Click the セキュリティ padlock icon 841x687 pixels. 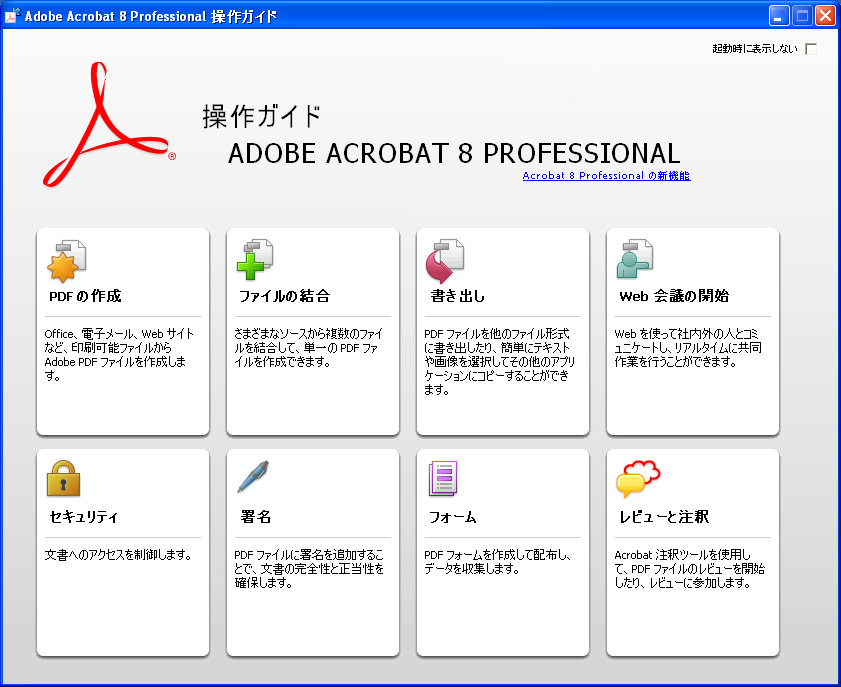(x=63, y=478)
